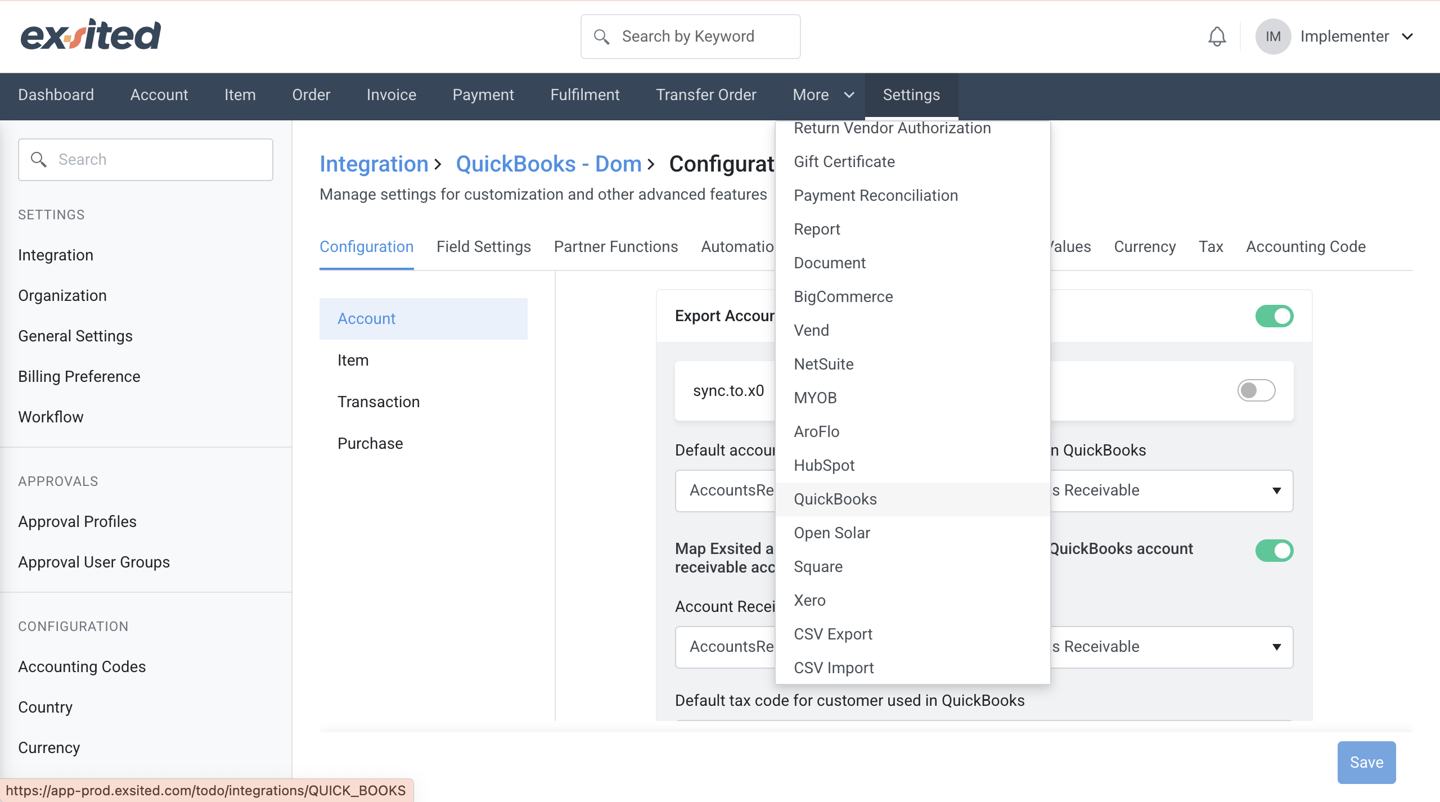1440x802 pixels.
Task: Open the notifications bell
Action: (1217, 37)
